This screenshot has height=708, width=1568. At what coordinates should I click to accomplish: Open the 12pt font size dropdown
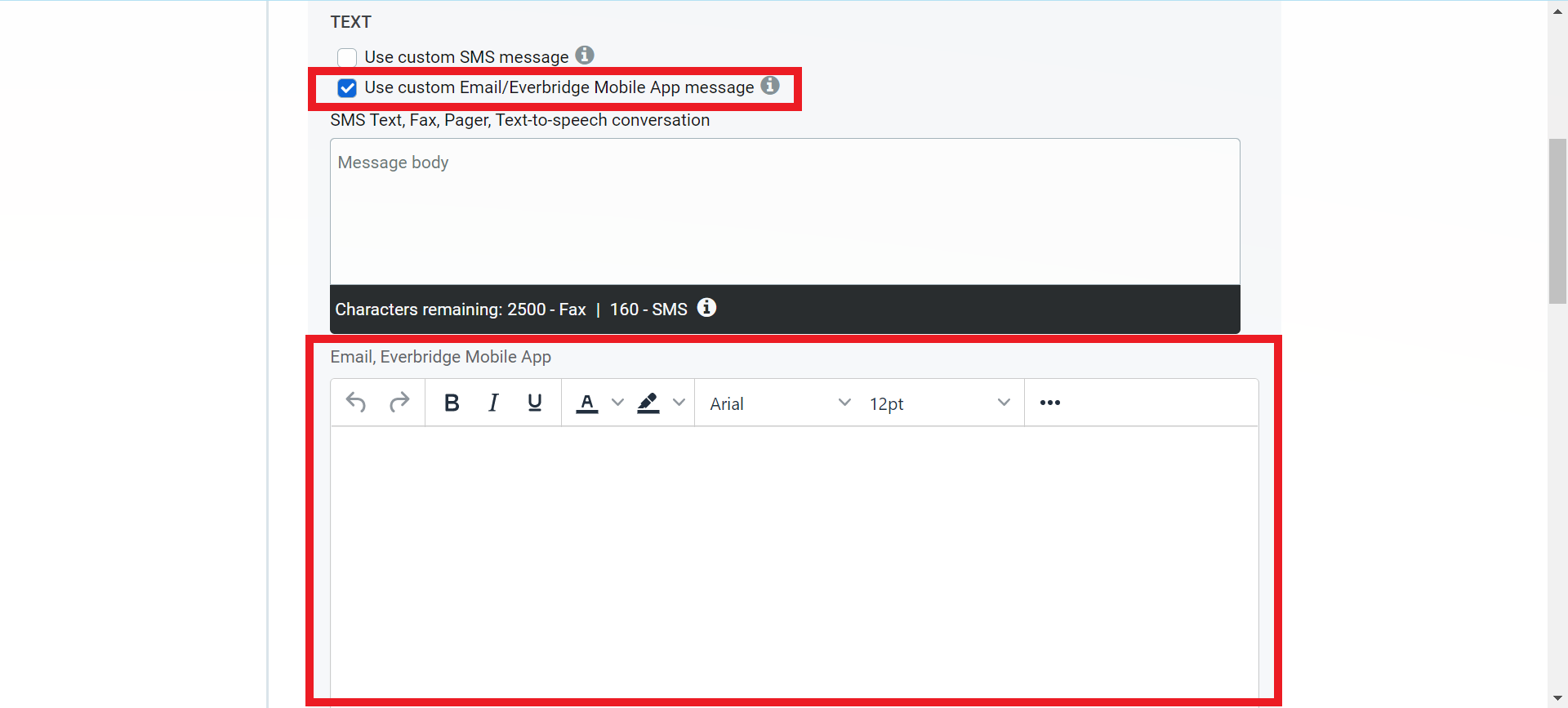938,403
